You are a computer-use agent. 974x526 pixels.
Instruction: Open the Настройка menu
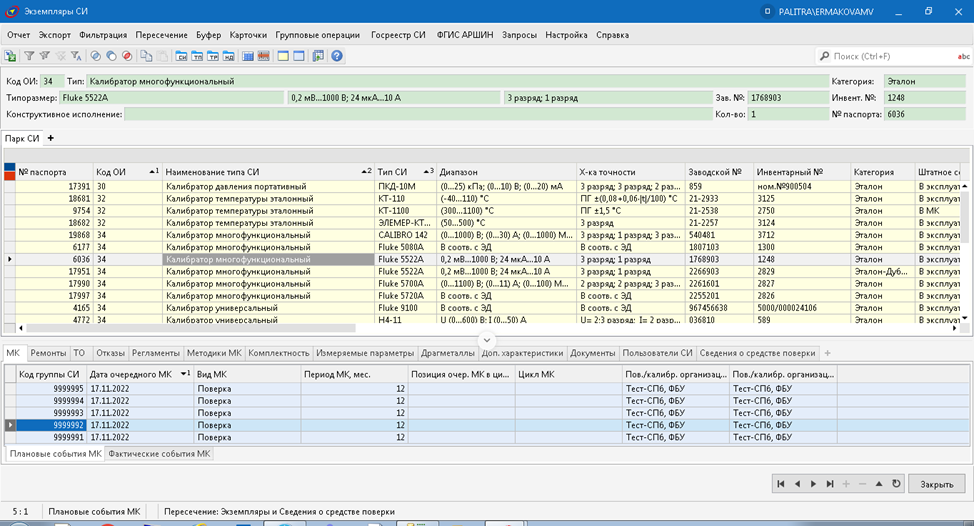tap(566, 35)
